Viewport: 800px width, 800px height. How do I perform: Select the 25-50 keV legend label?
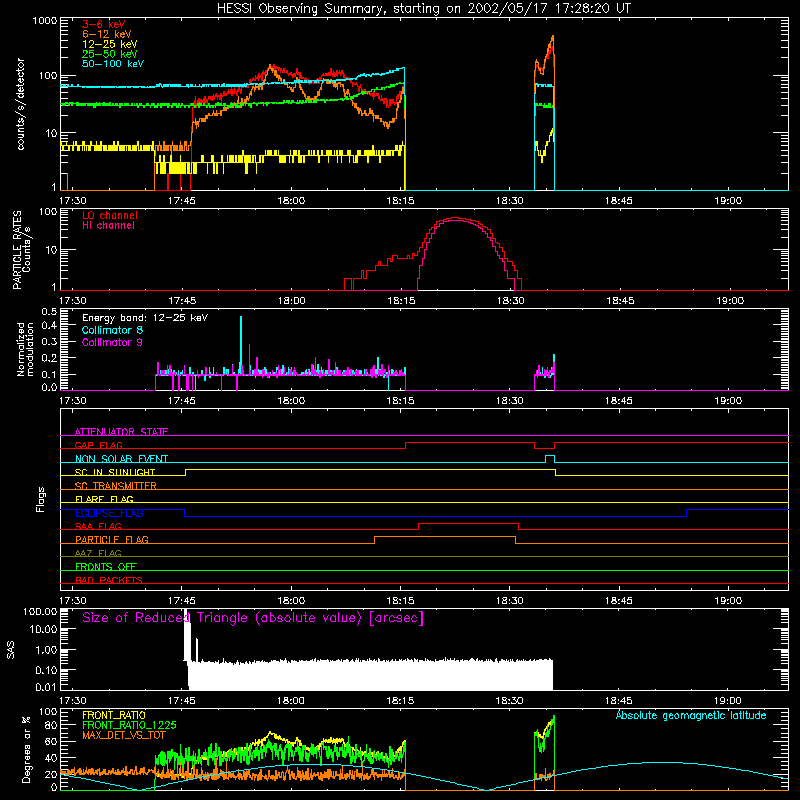click(x=110, y=54)
